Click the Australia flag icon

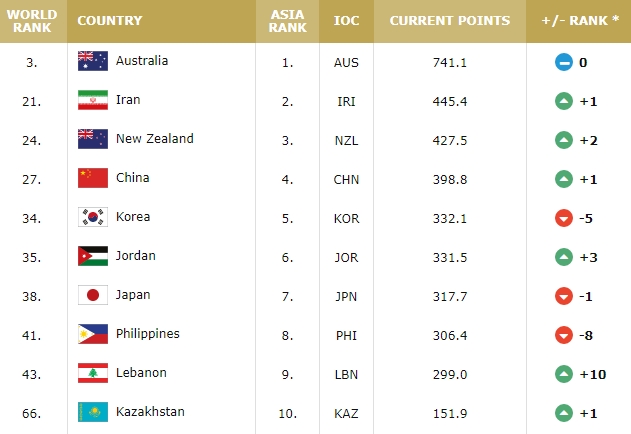pos(93,61)
